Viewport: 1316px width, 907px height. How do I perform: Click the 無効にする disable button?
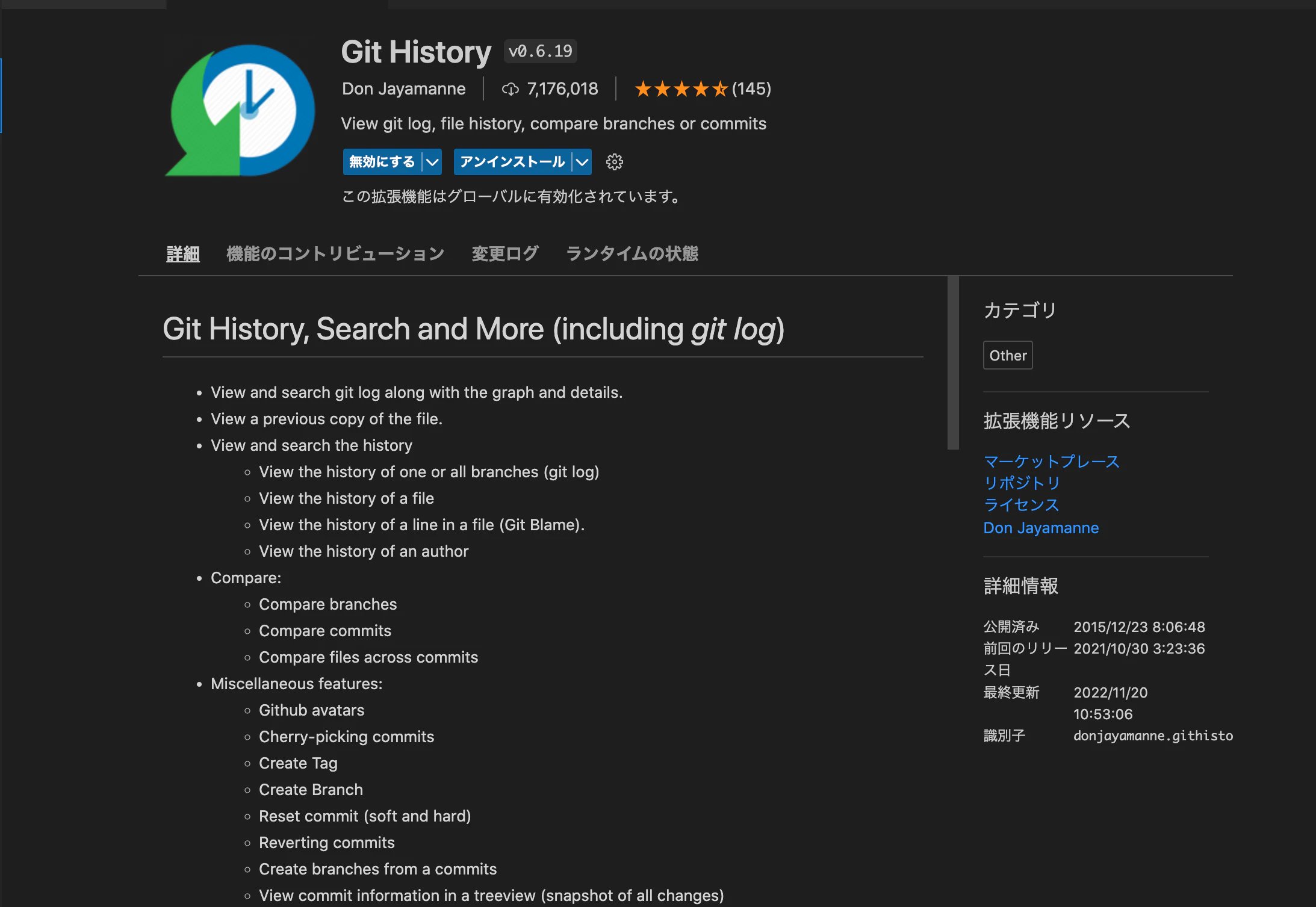382,162
